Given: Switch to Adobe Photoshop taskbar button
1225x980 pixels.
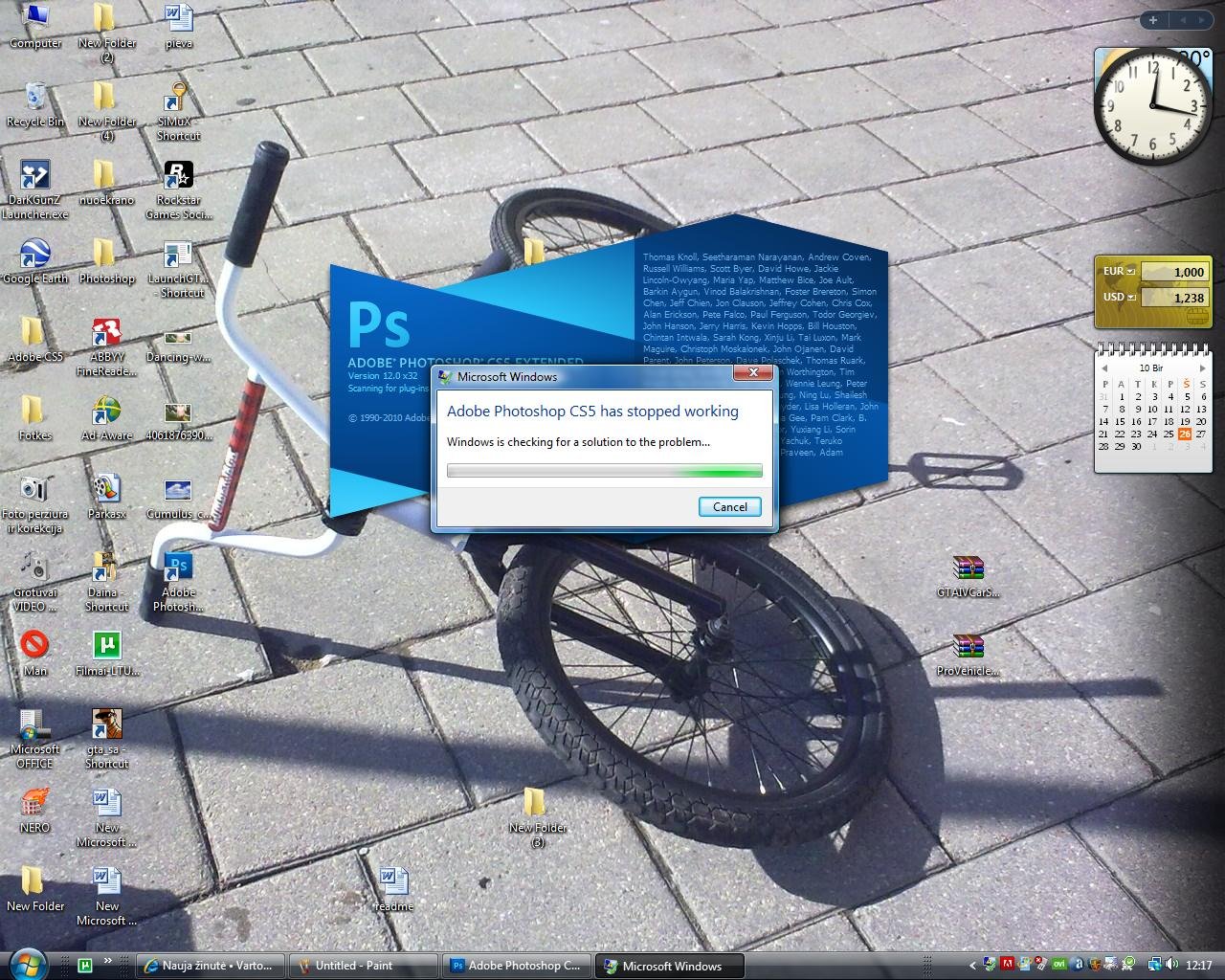Looking at the screenshot, I should click(x=517, y=966).
